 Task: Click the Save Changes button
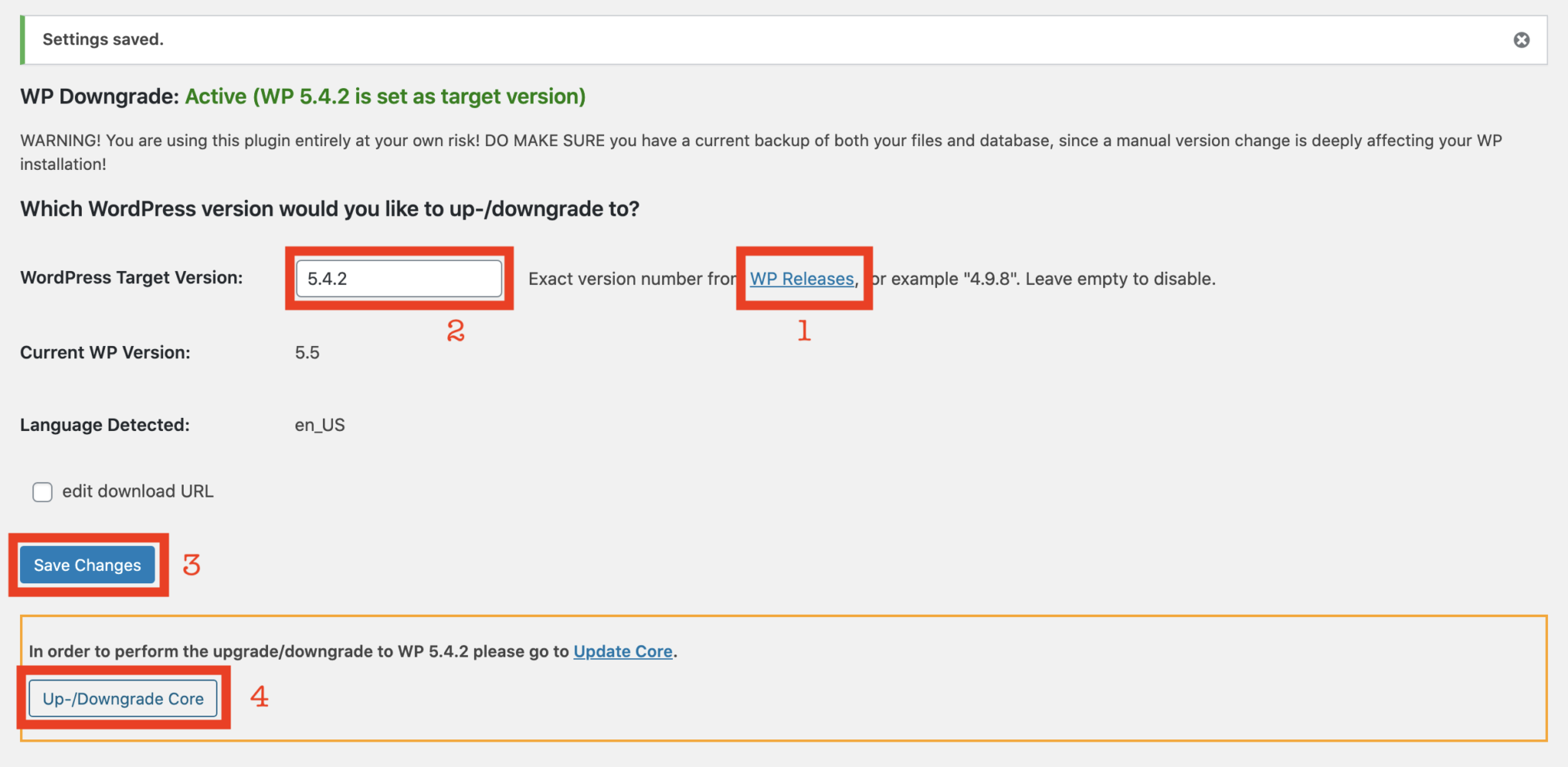click(x=87, y=565)
